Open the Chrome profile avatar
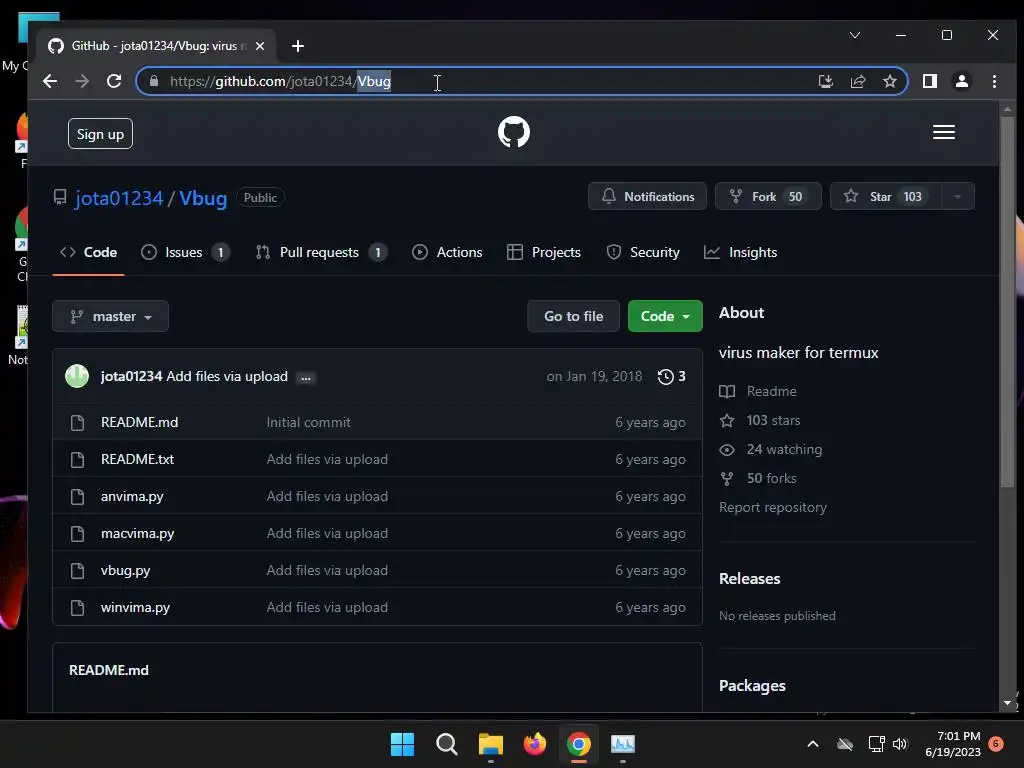 click(961, 81)
